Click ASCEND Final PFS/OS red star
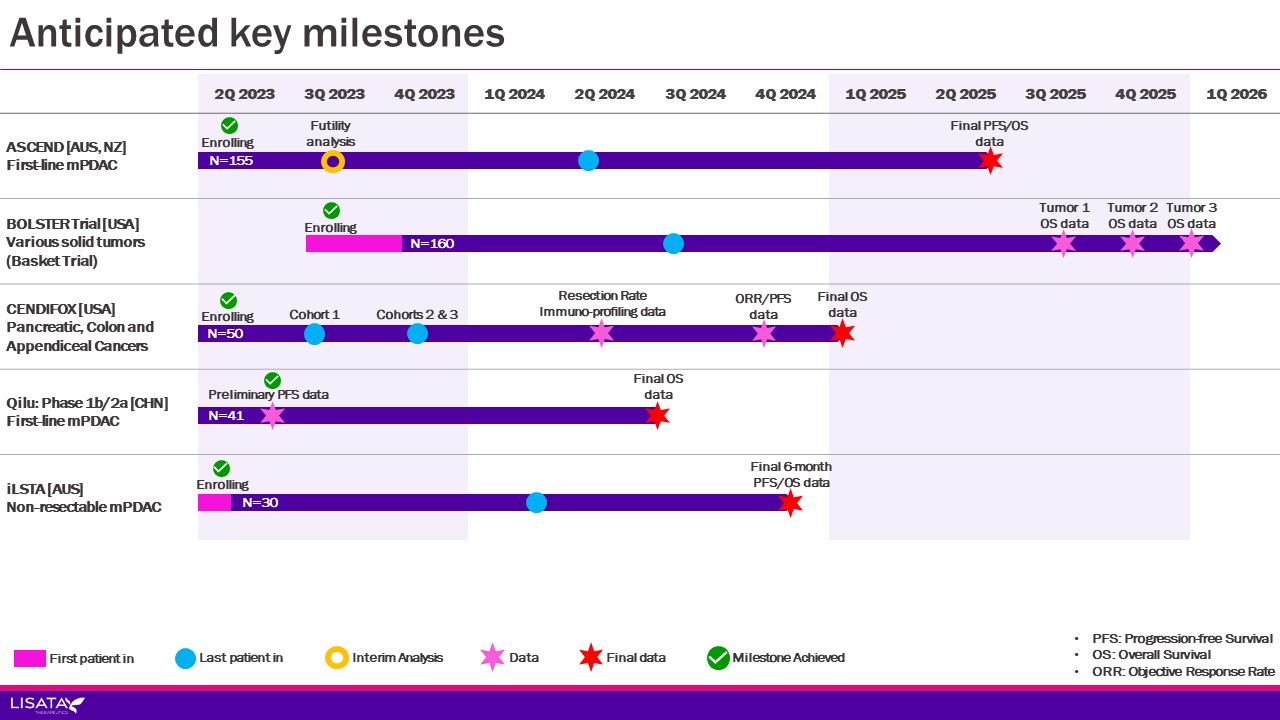 pos(990,161)
